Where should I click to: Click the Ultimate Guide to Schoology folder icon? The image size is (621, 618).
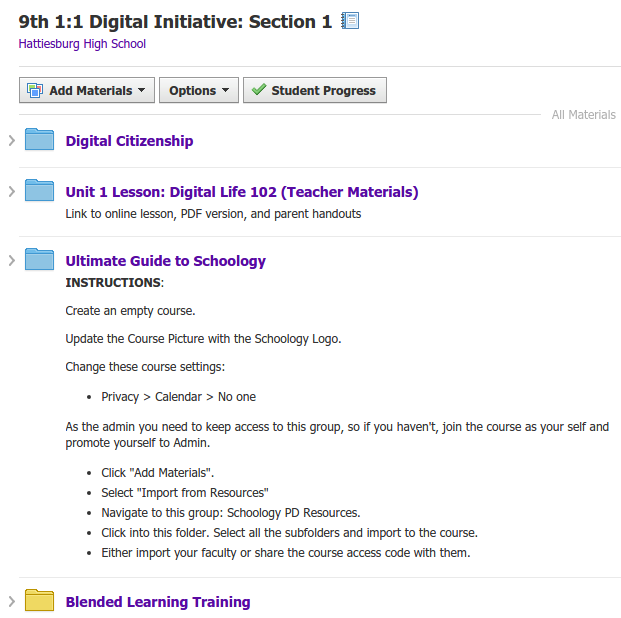(x=39, y=259)
